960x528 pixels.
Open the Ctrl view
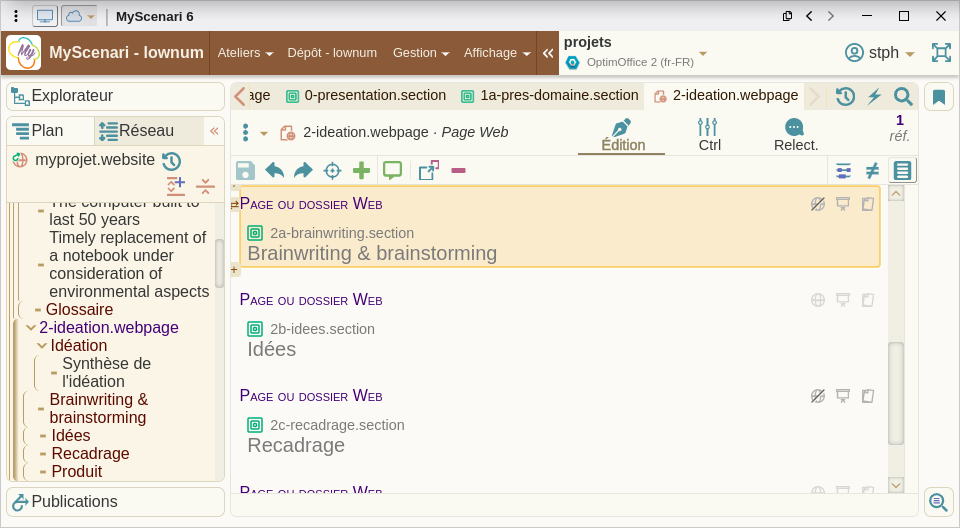tap(709, 135)
